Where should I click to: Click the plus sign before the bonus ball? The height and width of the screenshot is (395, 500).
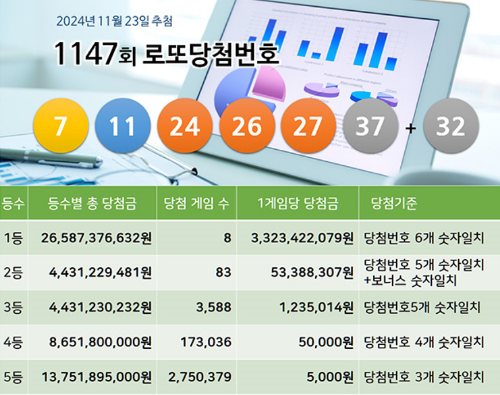click(x=411, y=128)
